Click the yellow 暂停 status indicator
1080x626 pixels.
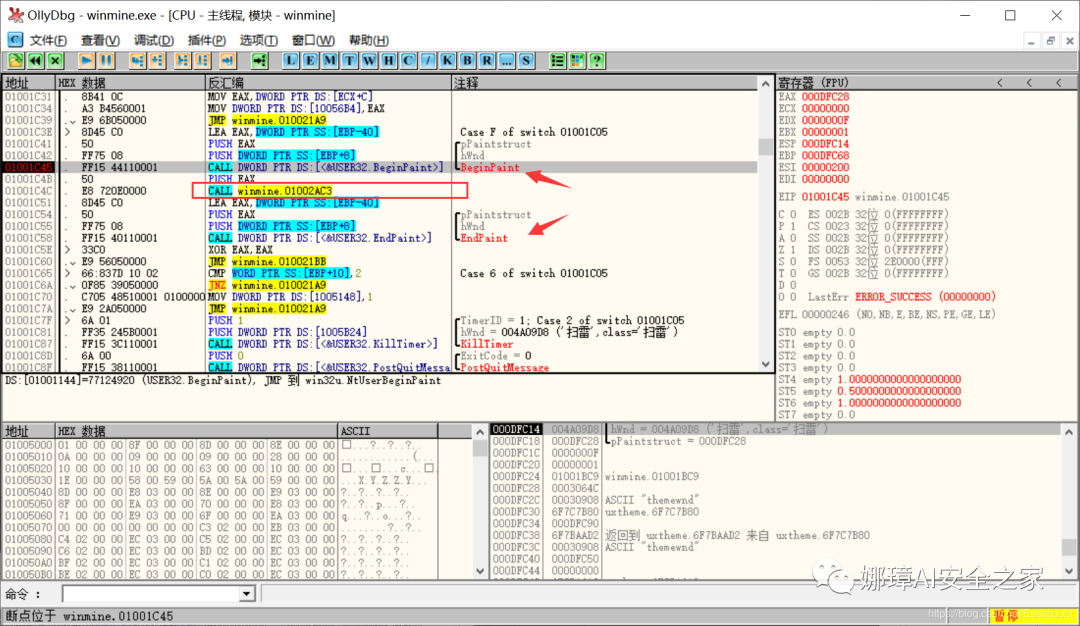(1006, 615)
